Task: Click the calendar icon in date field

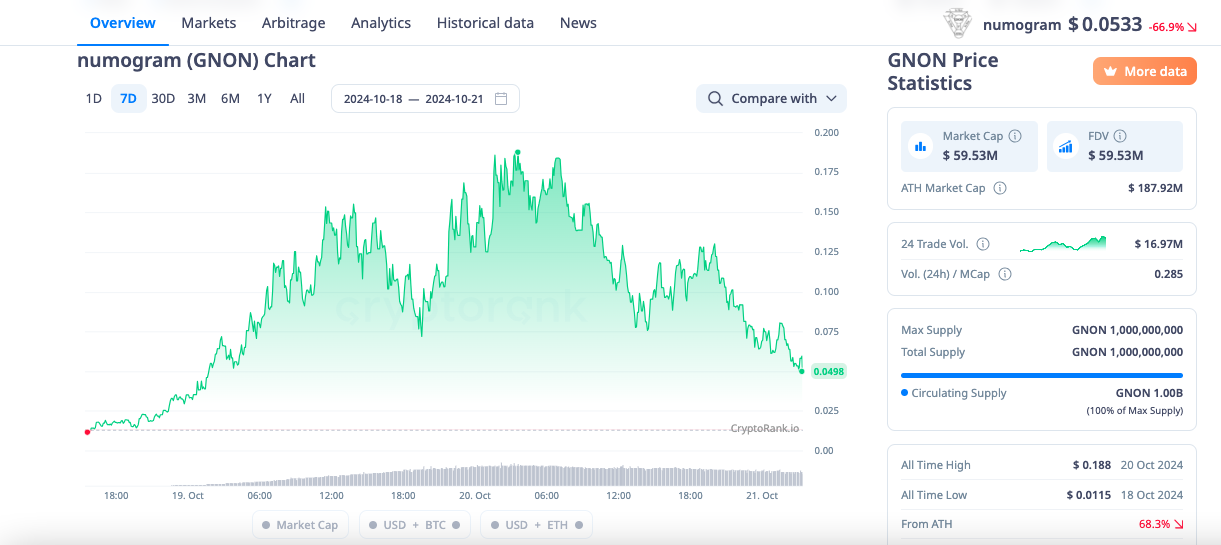Action: [501, 98]
